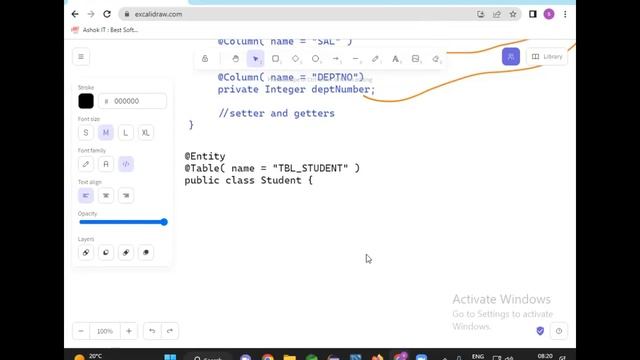Open Windows Start menu
Screen dimensions: 640x360
click(170, 357)
